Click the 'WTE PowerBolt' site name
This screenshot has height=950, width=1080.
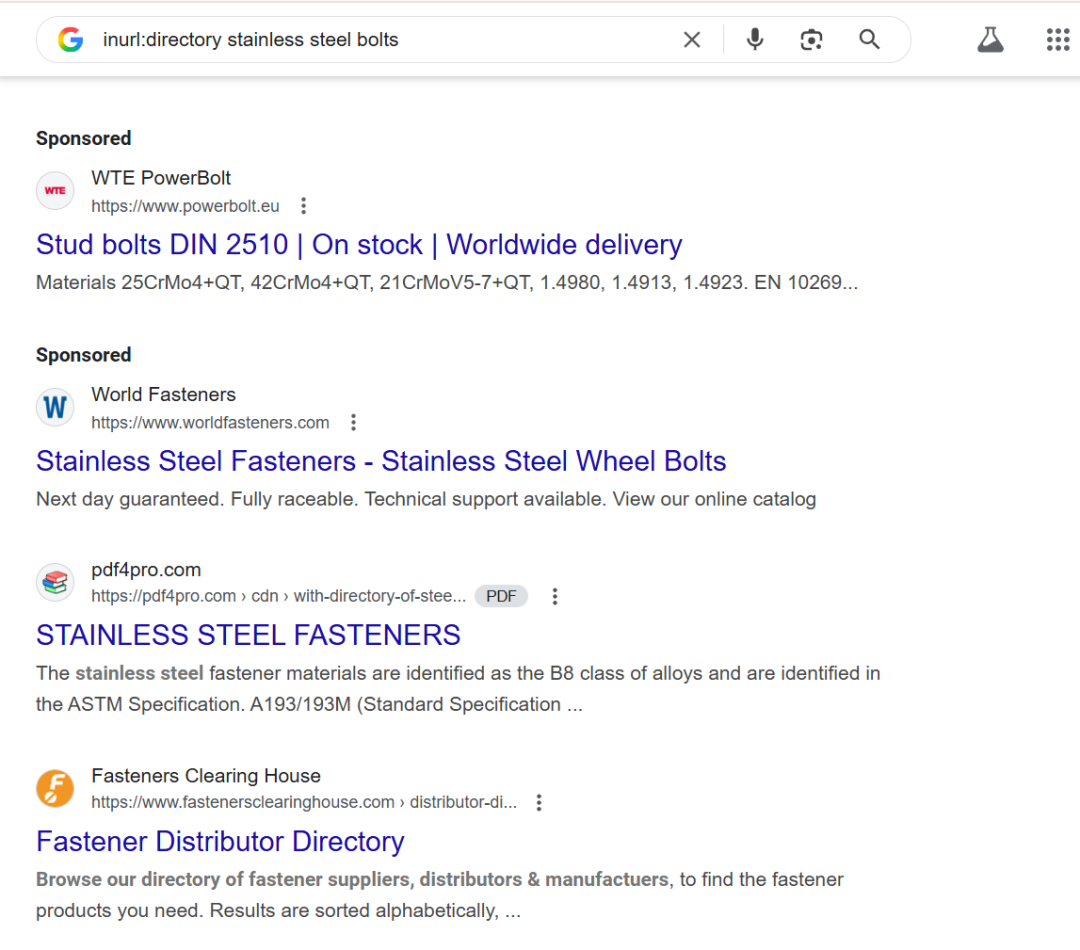(161, 178)
